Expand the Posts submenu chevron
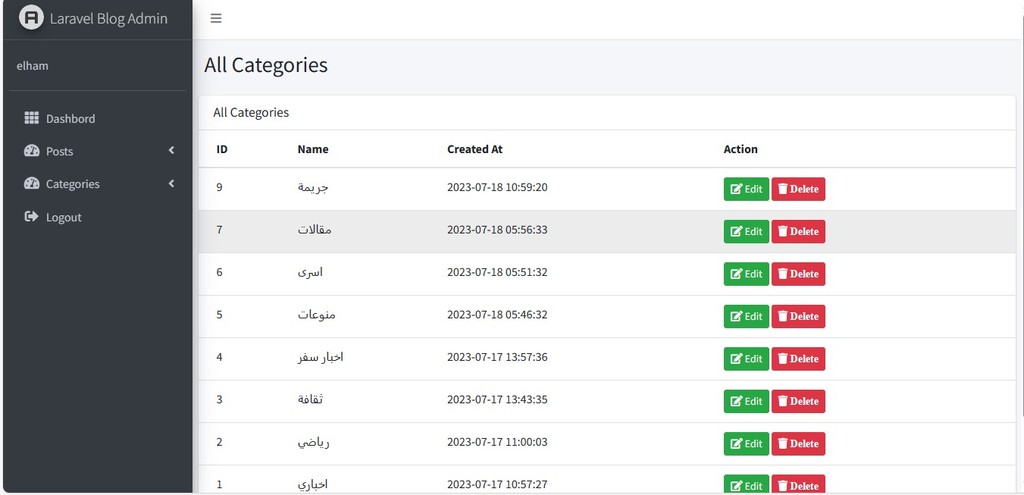The height and width of the screenshot is (495, 1024). coord(171,150)
